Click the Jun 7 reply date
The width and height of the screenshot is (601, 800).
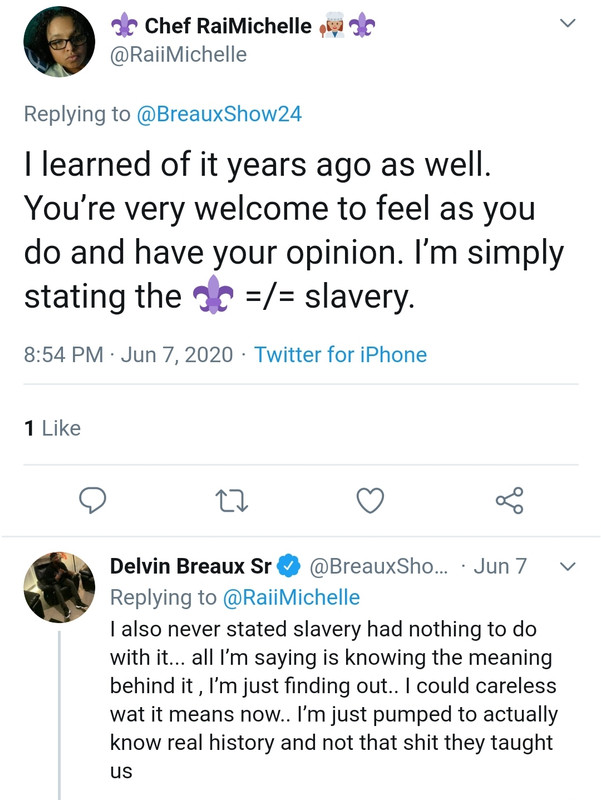point(500,566)
